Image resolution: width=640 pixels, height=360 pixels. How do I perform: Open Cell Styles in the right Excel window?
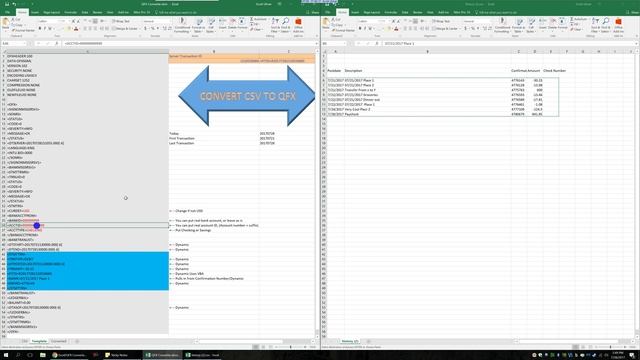tap(531, 25)
